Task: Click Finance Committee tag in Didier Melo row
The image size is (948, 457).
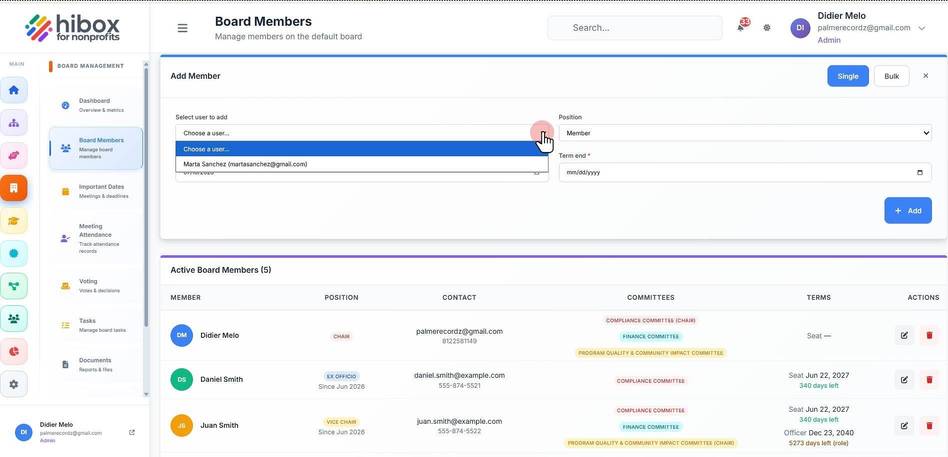Action: [x=651, y=336]
